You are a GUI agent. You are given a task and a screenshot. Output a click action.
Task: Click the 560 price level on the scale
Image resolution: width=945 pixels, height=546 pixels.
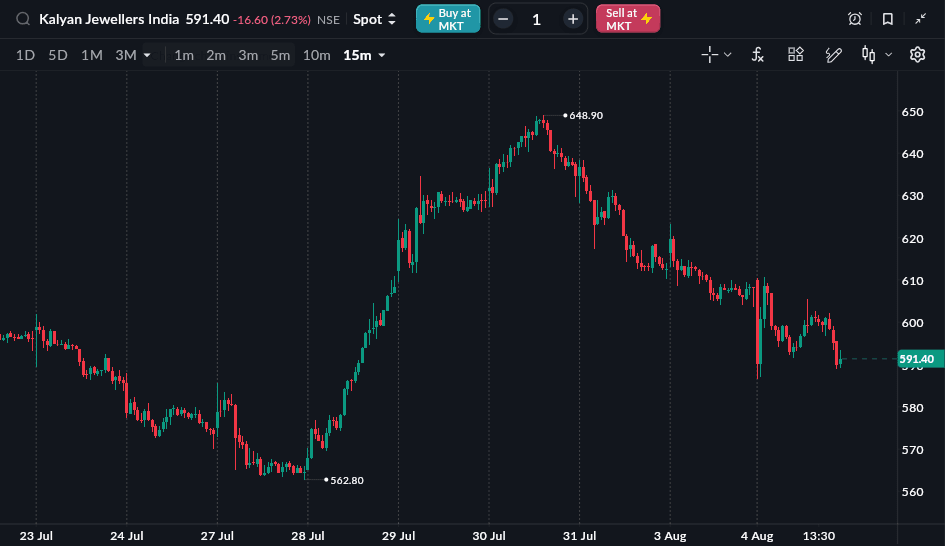coord(912,492)
